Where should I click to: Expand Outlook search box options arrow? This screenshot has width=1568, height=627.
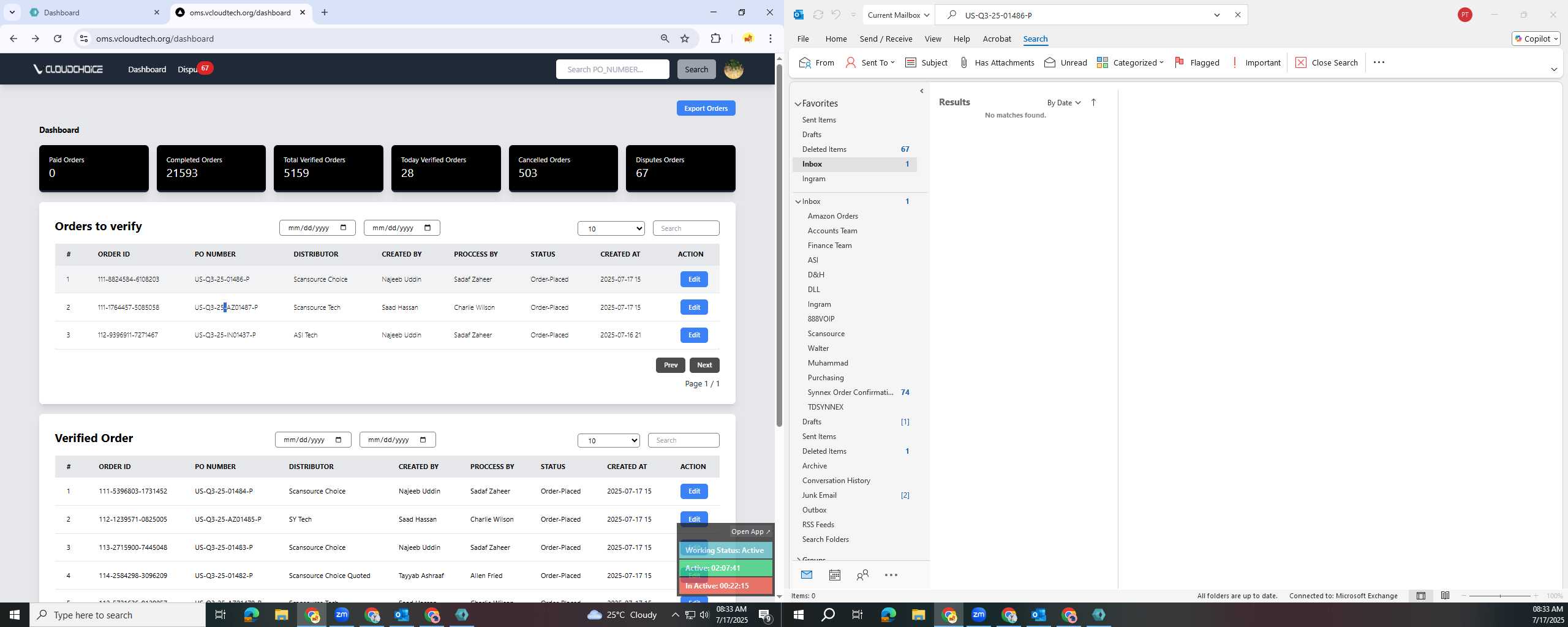[1217, 15]
